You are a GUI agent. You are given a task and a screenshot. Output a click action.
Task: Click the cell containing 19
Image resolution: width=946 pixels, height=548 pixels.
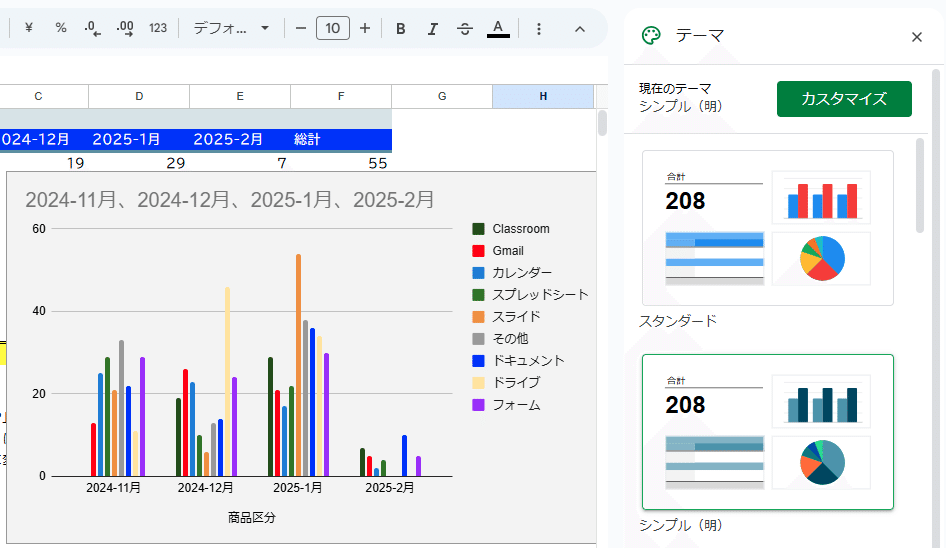pyautogui.click(x=43, y=163)
